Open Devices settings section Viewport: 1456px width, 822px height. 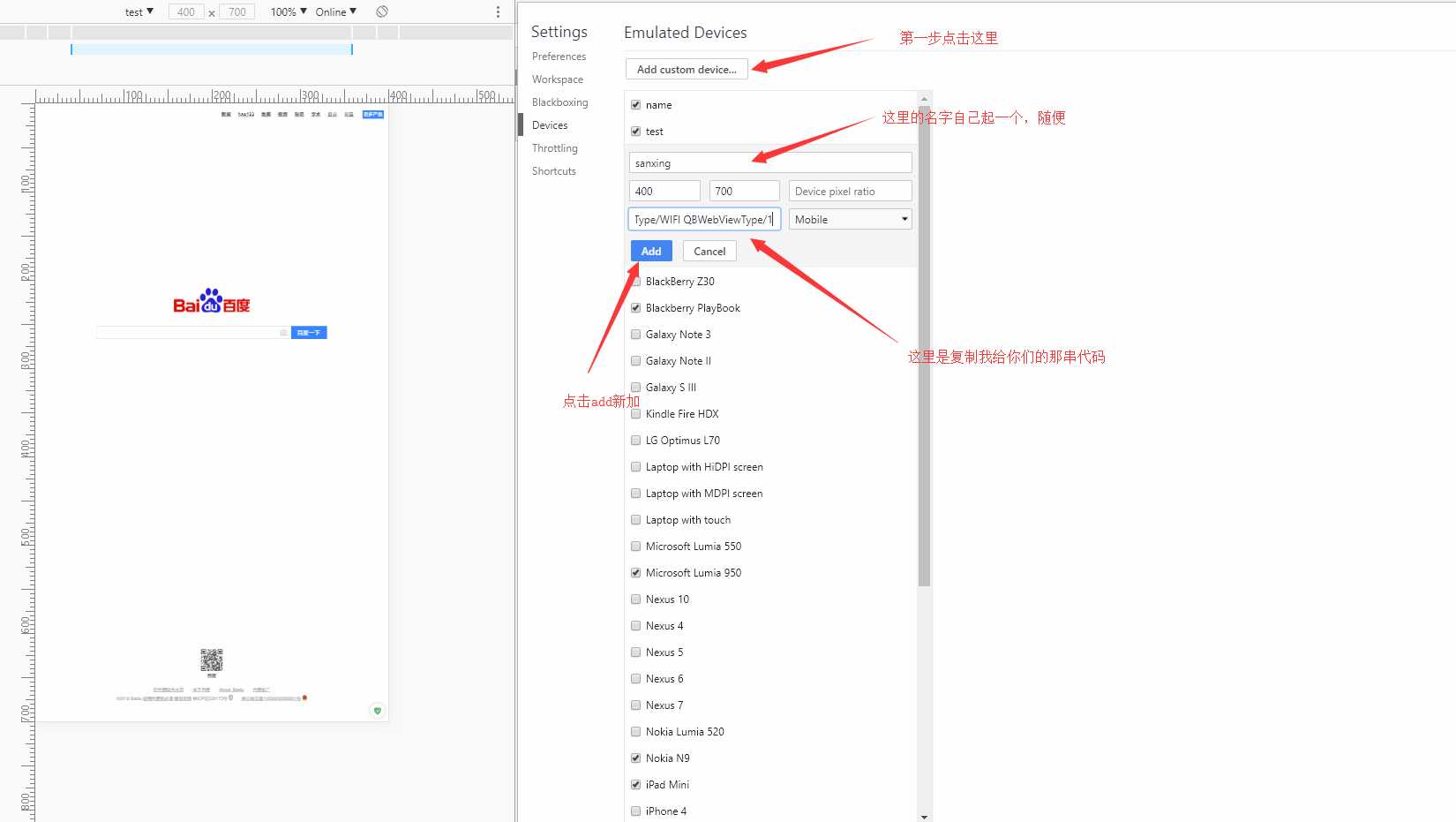[550, 124]
